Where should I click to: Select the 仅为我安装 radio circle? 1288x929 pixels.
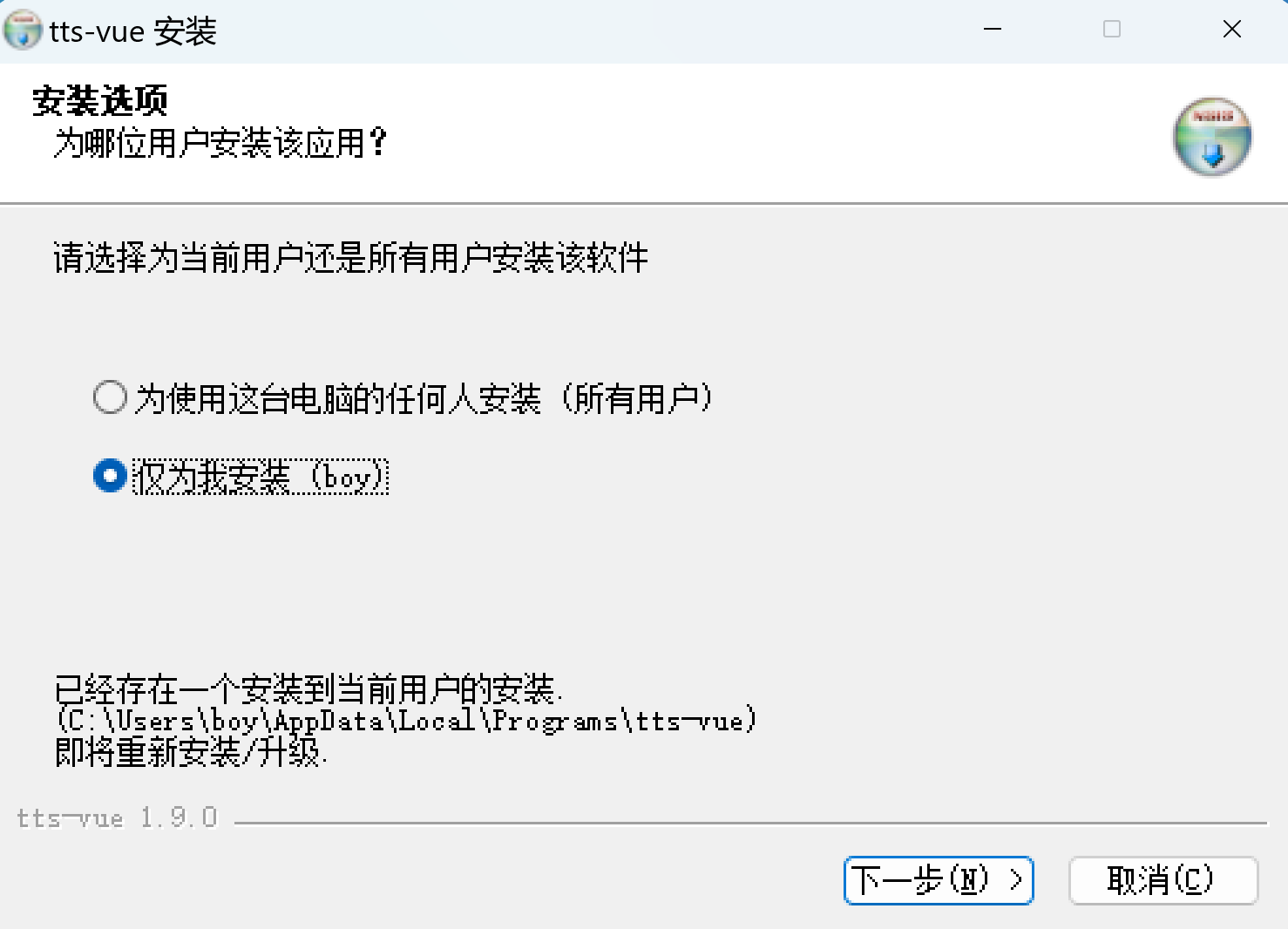point(111,476)
